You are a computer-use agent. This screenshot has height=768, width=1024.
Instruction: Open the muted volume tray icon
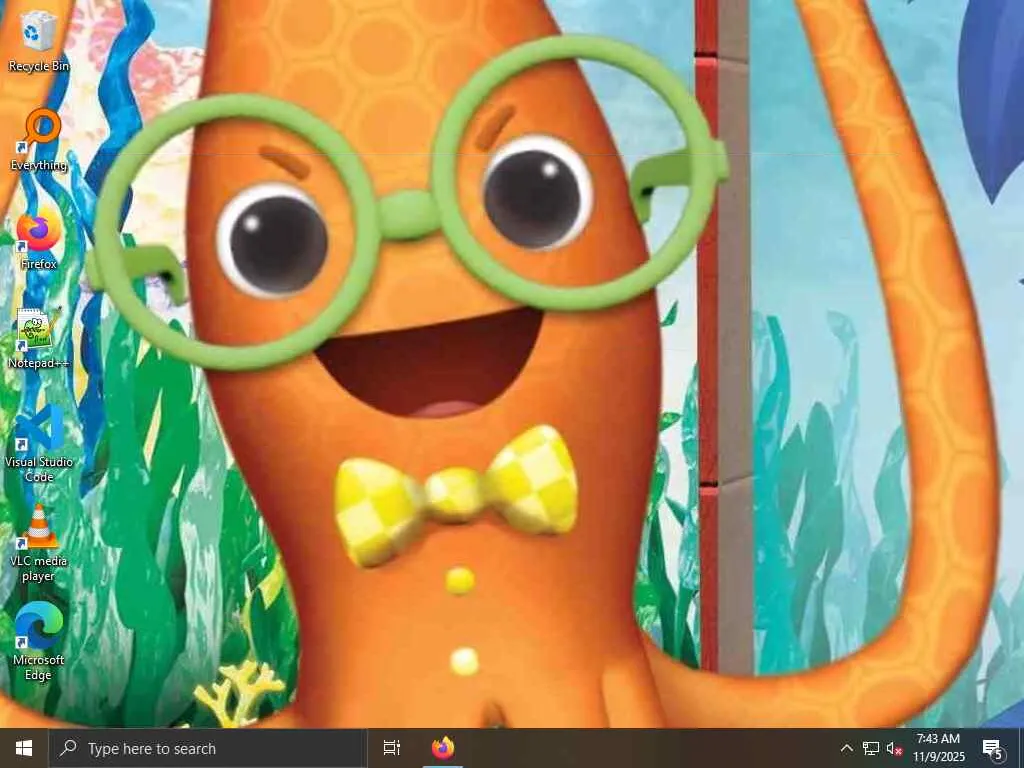click(x=894, y=748)
